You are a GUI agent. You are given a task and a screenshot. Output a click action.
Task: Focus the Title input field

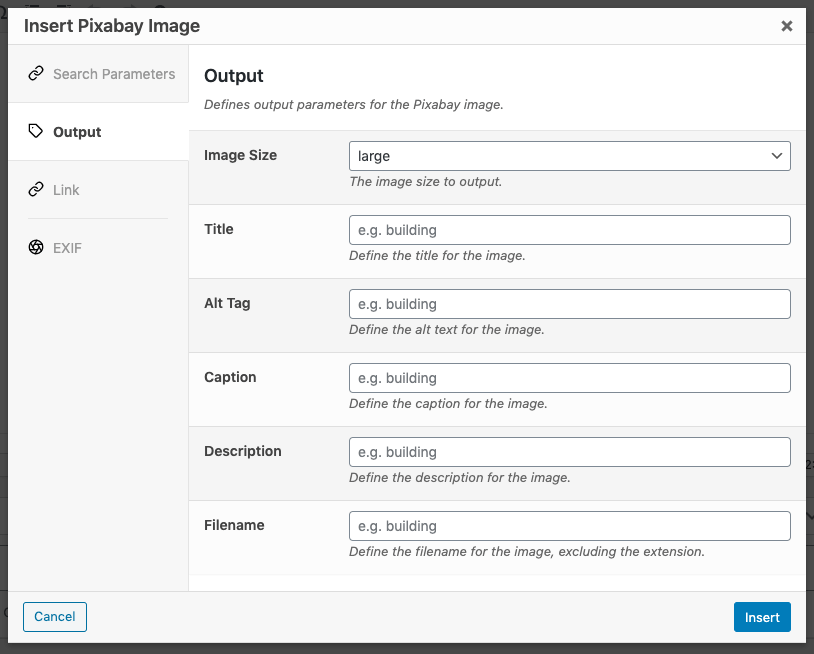(x=569, y=230)
